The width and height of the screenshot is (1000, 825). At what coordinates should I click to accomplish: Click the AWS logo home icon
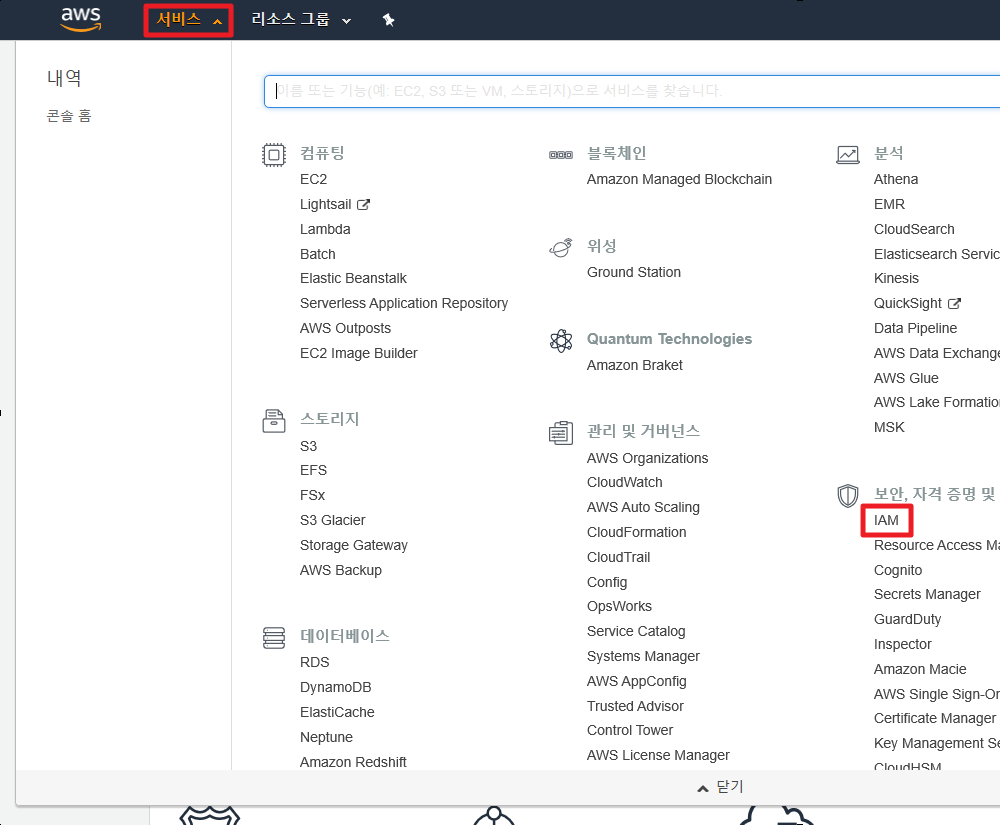point(80,19)
